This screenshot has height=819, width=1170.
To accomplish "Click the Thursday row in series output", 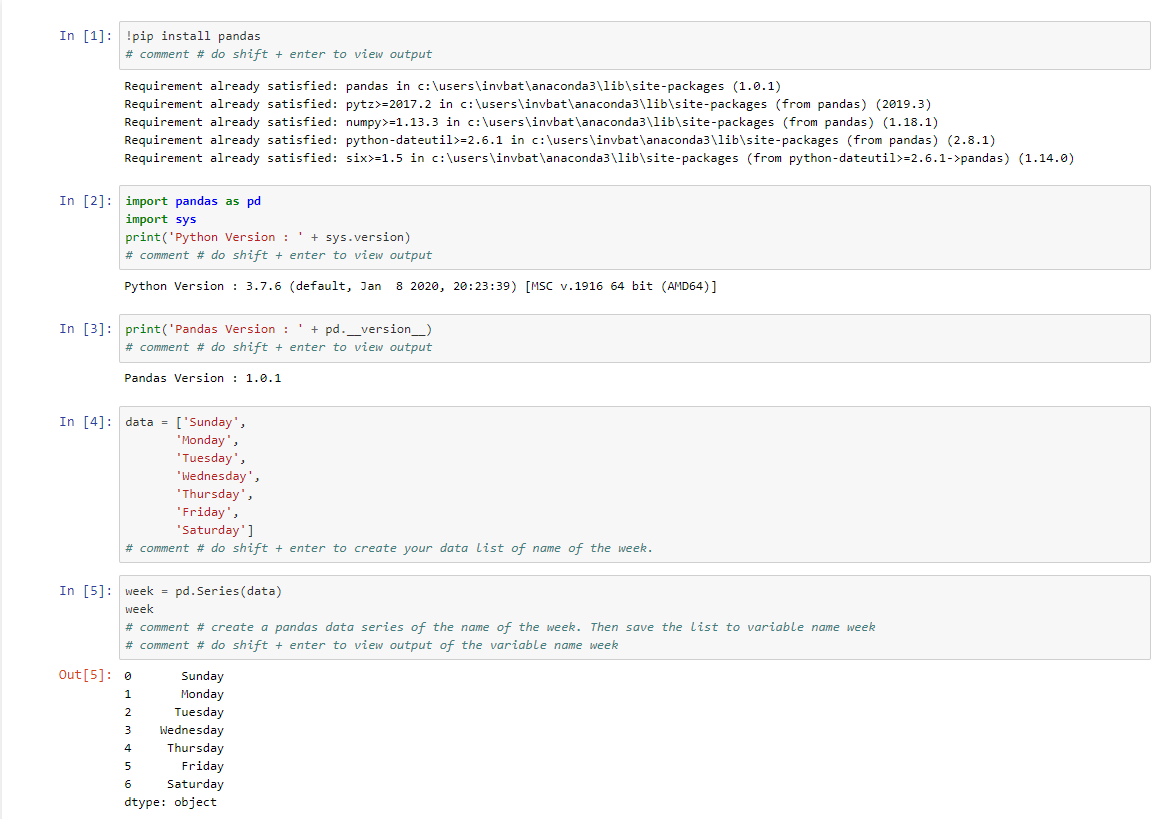I will (195, 748).
